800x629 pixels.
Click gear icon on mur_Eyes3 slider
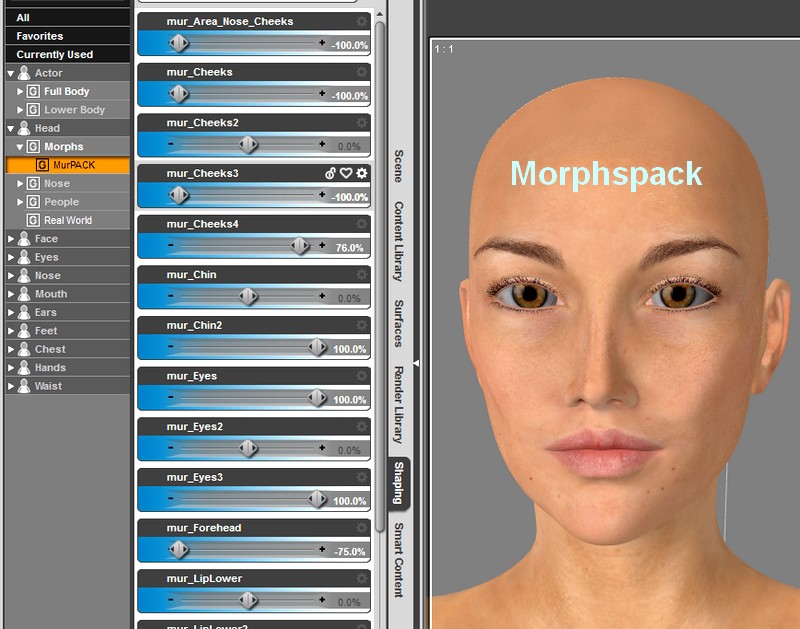[x=362, y=477]
